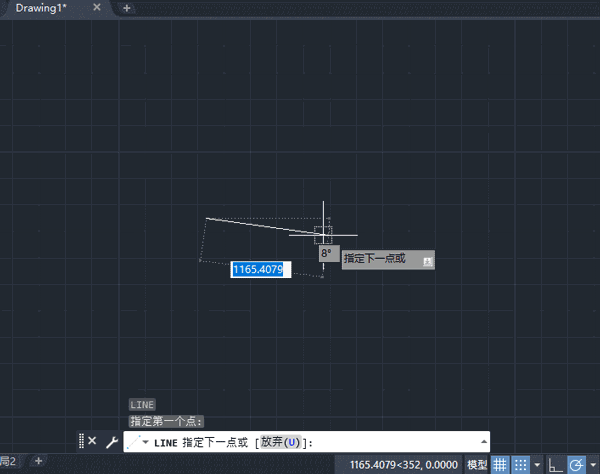Click the command line customize wrench icon
This screenshot has height=474, width=600.
point(112,441)
